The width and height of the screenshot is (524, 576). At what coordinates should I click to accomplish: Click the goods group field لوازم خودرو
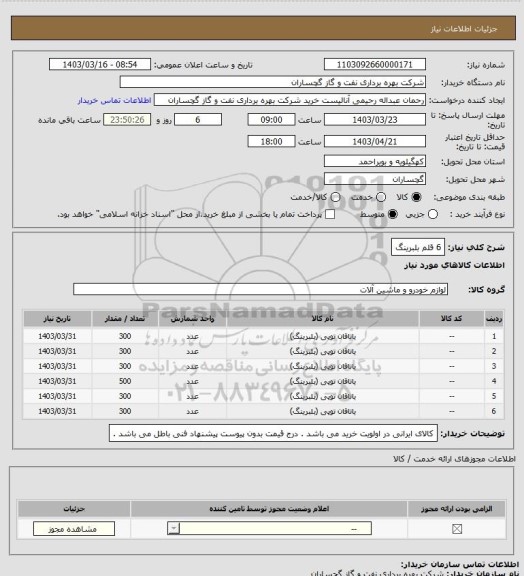click(260, 289)
